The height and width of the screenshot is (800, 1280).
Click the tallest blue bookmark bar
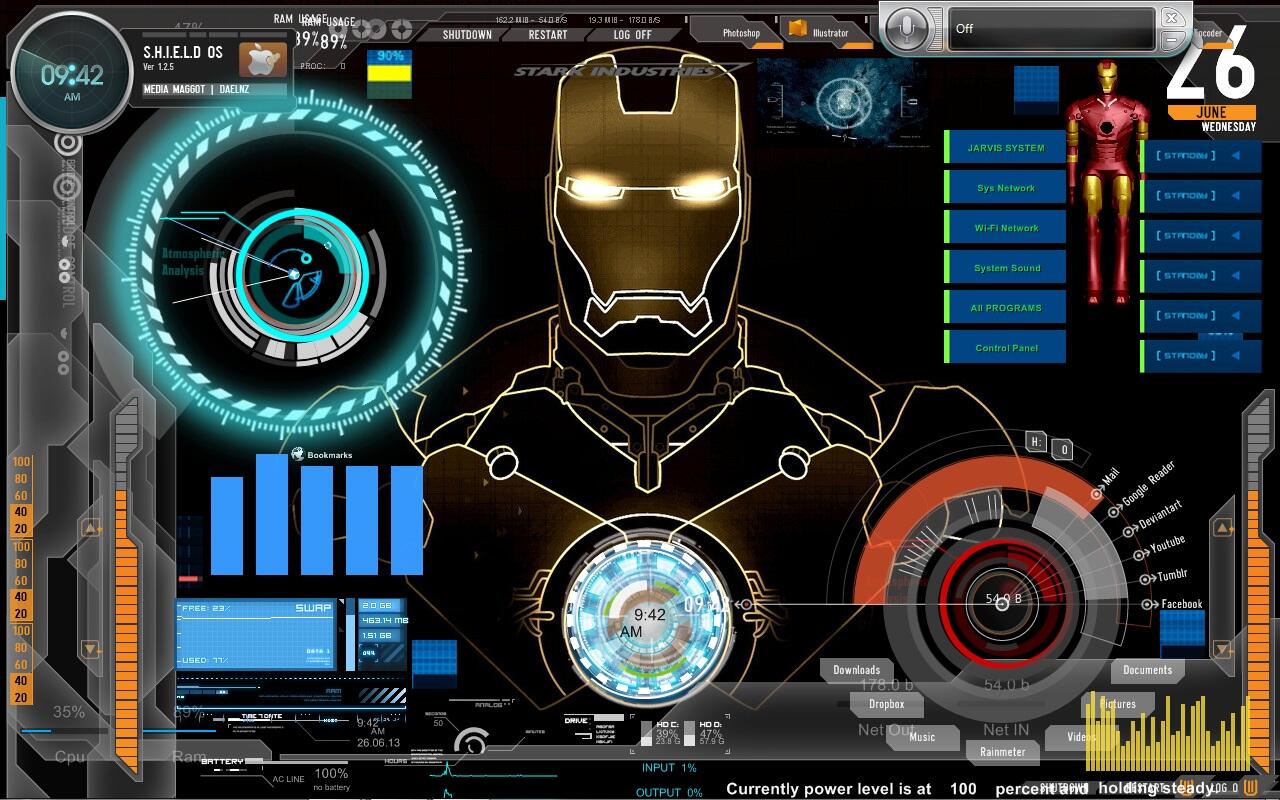[x=272, y=515]
